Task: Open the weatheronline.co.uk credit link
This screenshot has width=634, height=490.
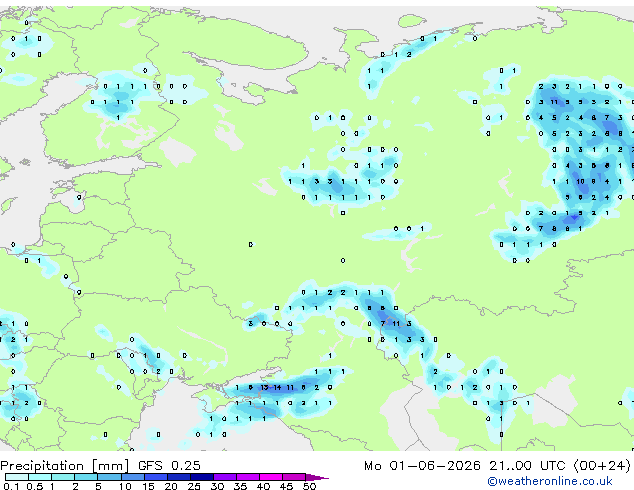Action: (550, 481)
